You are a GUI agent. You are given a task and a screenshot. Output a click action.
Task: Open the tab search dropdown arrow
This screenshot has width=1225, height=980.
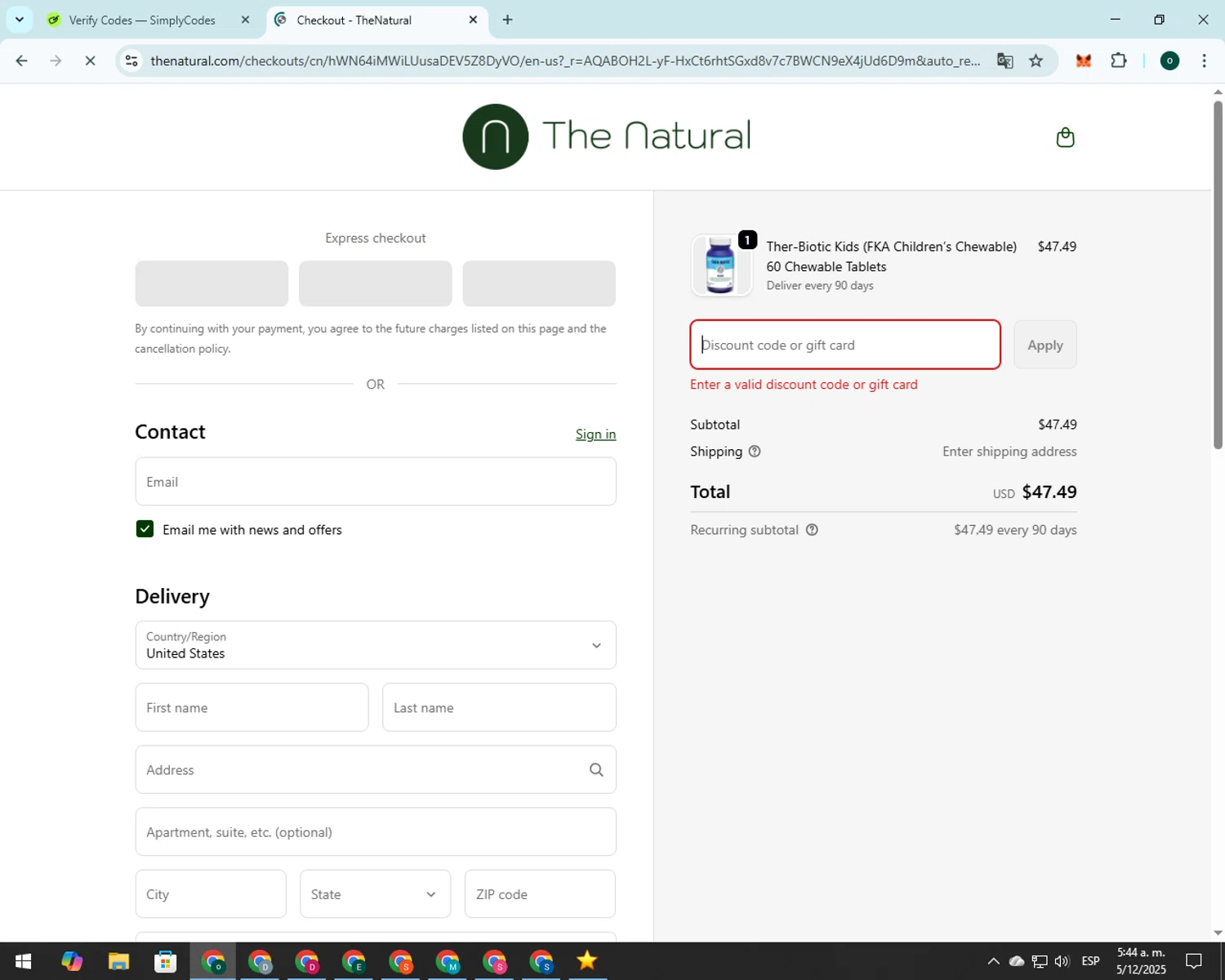click(x=20, y=20)
